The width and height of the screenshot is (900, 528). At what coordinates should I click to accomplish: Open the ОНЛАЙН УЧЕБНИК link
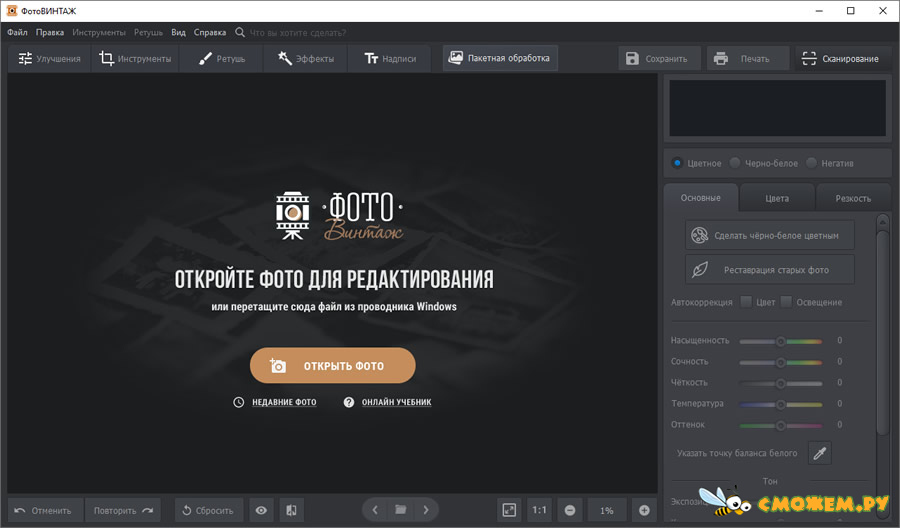tap(396, 402)
